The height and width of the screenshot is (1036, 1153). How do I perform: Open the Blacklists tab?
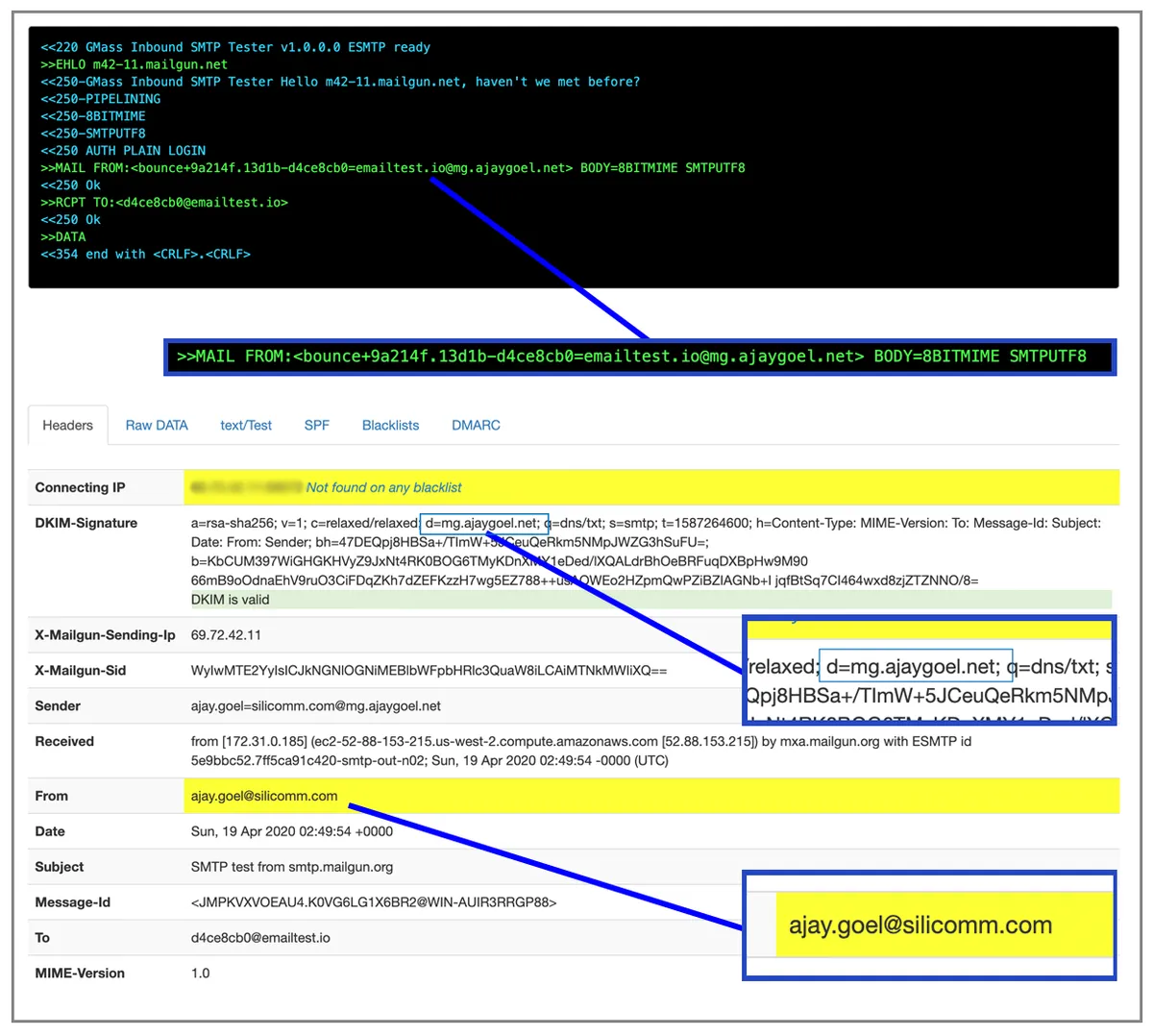pyautogui.click(x=390, y=425)
